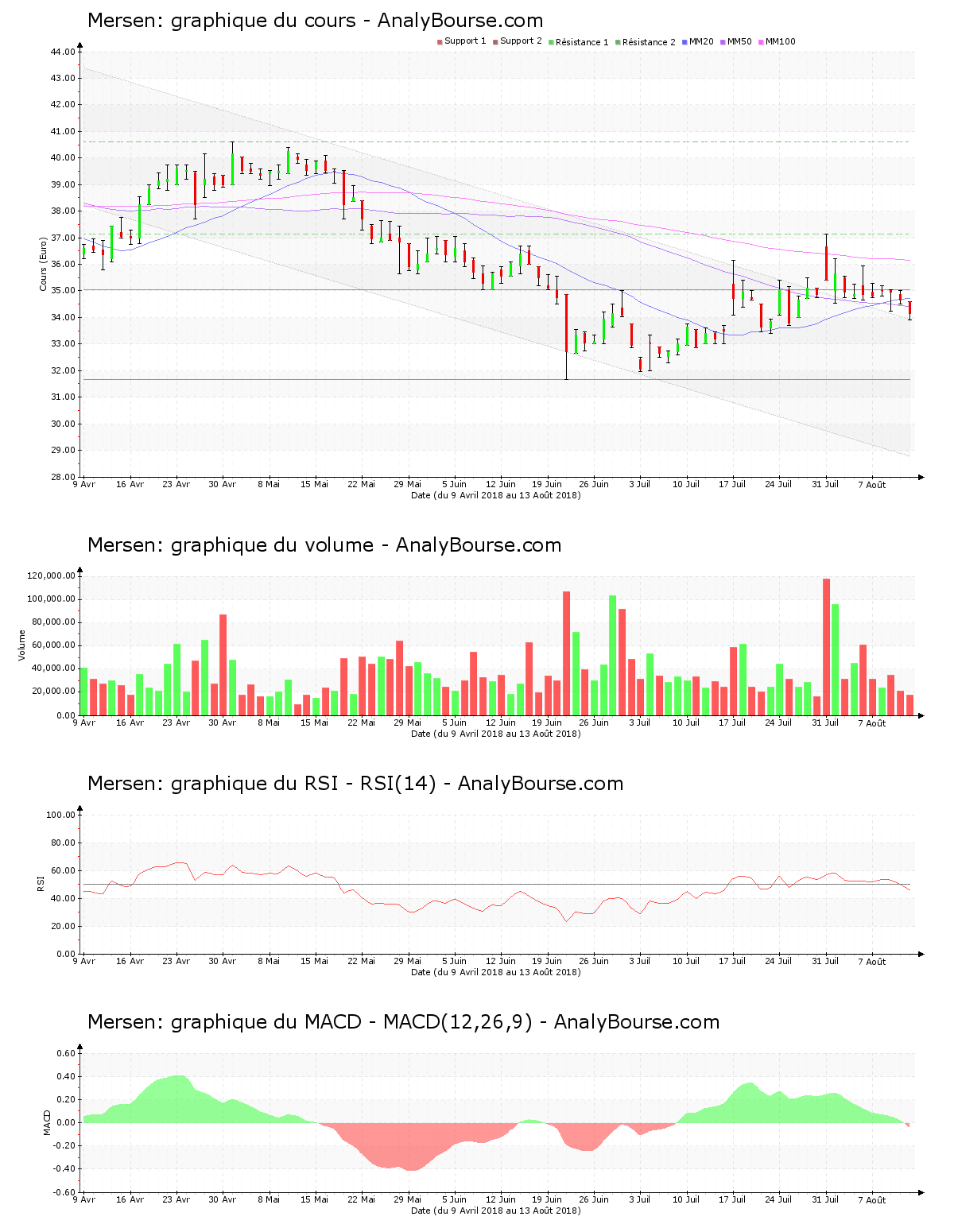
Task: Click the 'Volume' vertical axis label
Action: [22, 645]
